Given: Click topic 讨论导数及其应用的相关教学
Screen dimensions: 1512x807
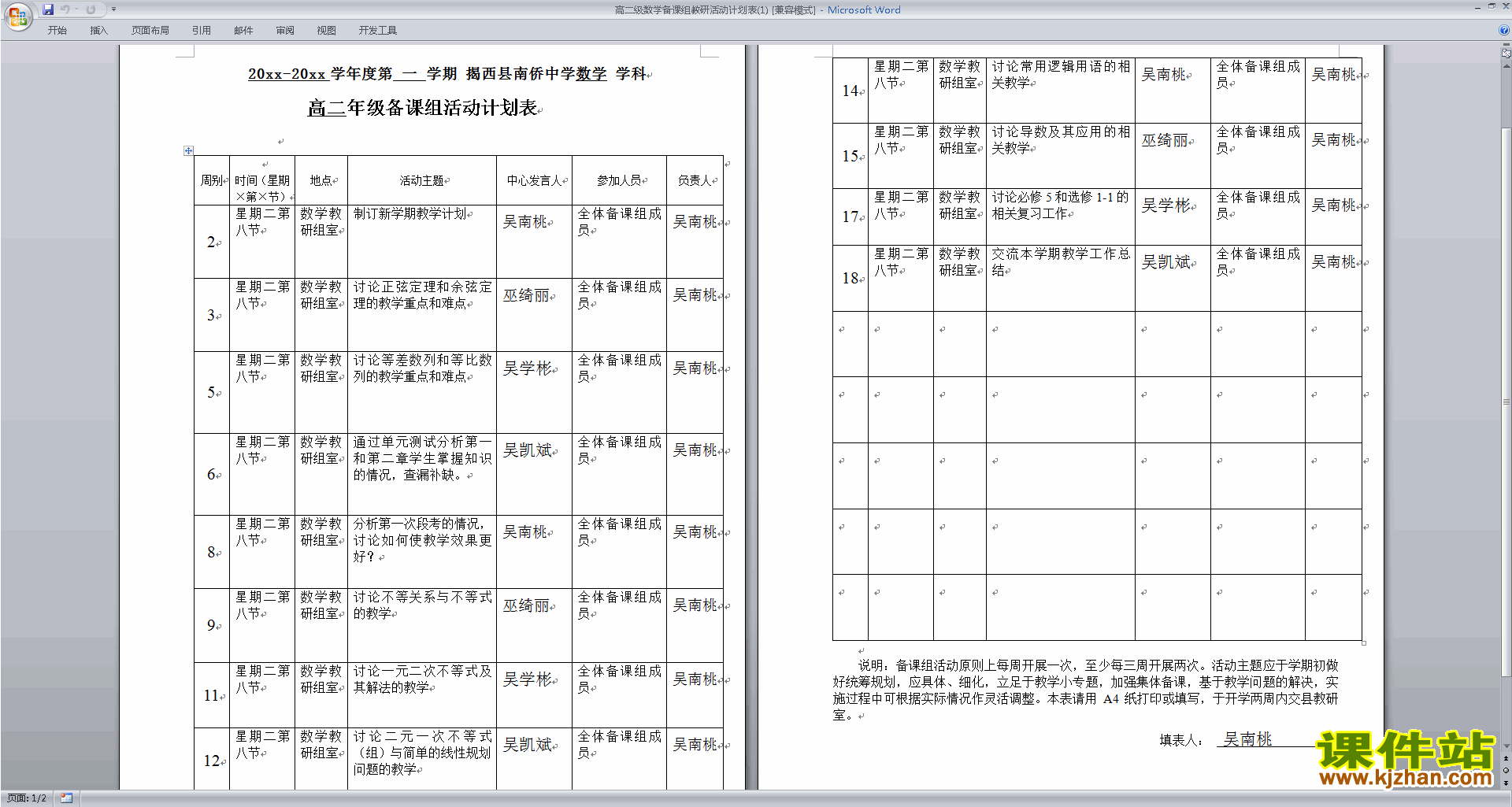Looking at the screenshot, I should coord(1061,140).
